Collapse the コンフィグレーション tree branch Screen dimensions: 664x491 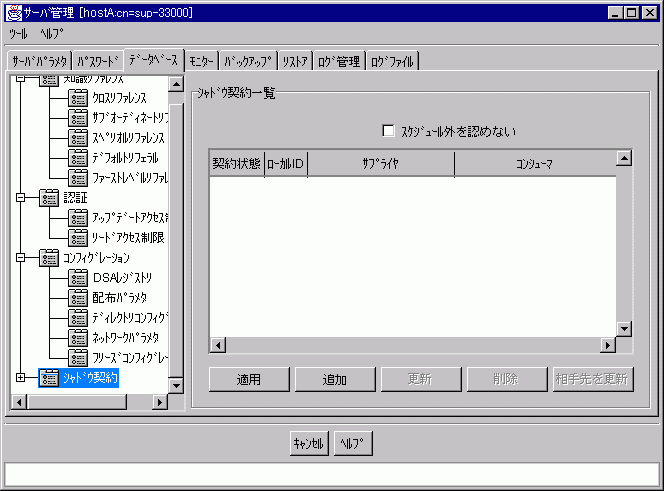click(x=20, y=258)
